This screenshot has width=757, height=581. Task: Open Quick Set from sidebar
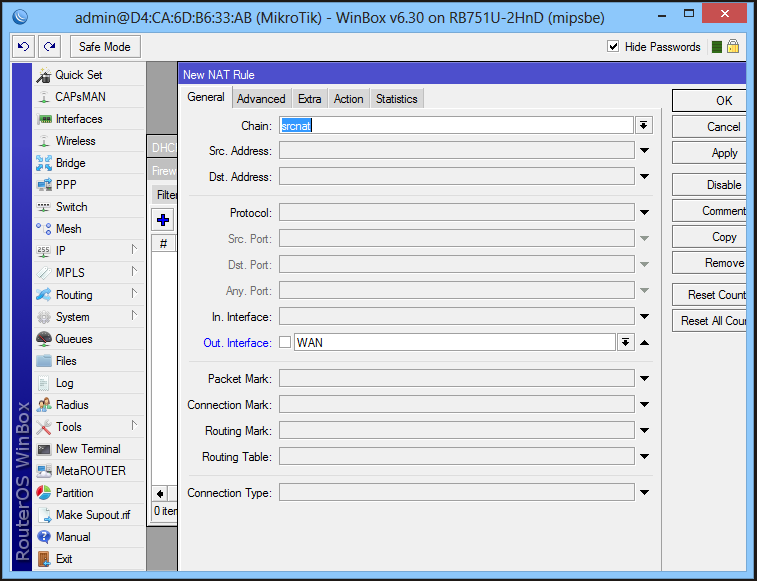tap(89, 75)
